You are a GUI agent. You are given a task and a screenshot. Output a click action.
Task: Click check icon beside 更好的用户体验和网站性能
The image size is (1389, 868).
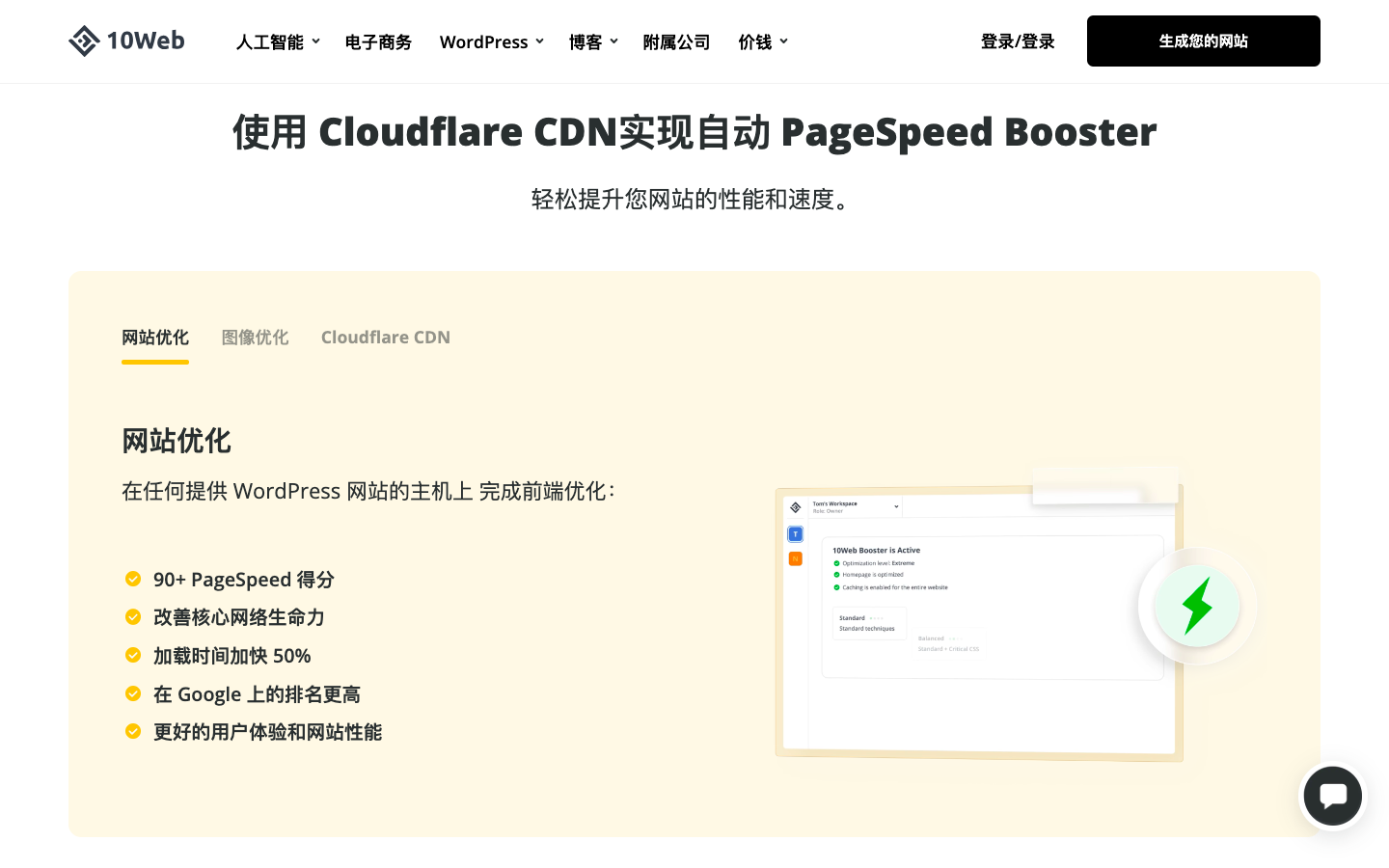(133, 732)
